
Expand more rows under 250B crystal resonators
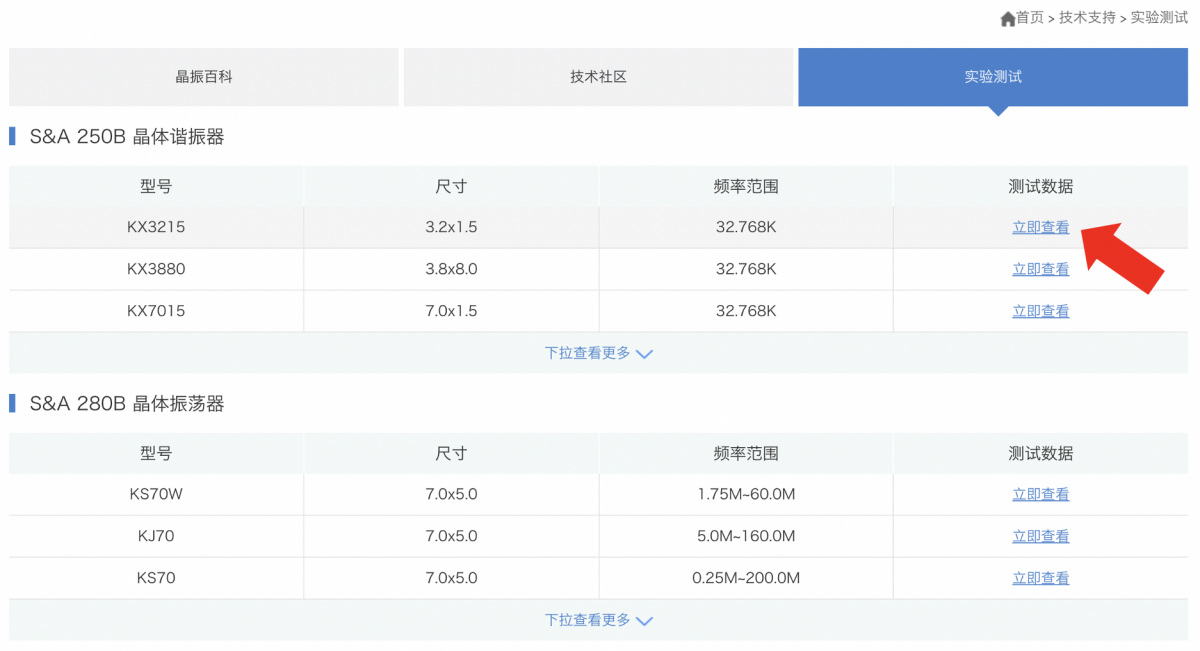[588, 353]
